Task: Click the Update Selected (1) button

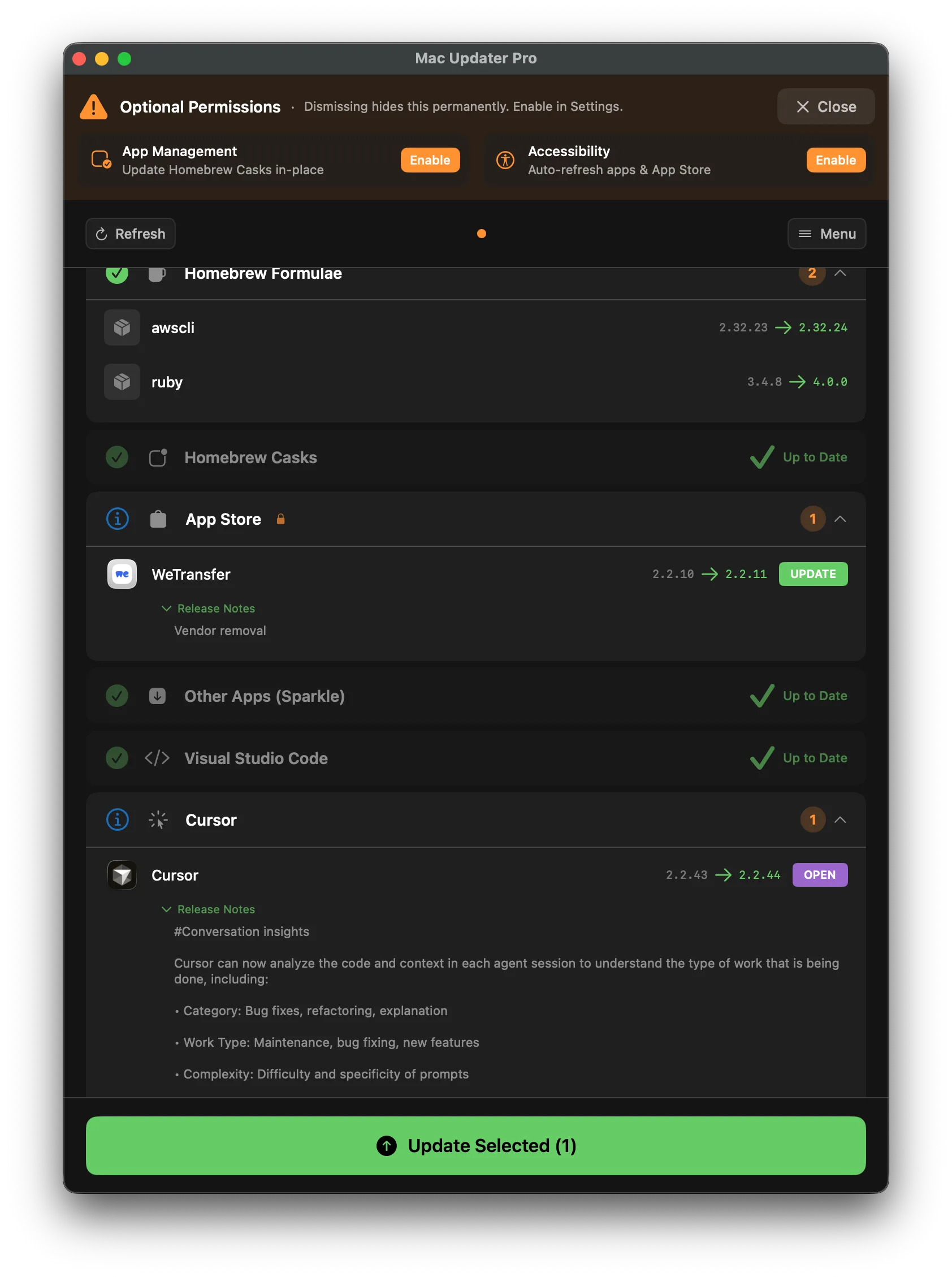Action: (475, 1146)
